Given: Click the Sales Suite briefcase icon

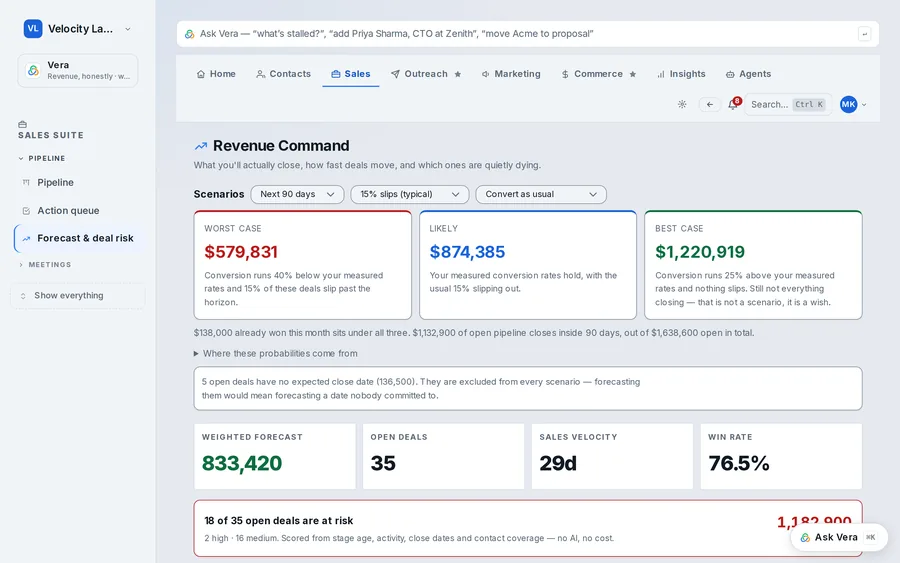Looking at the screenshot, I should [22, 124].
